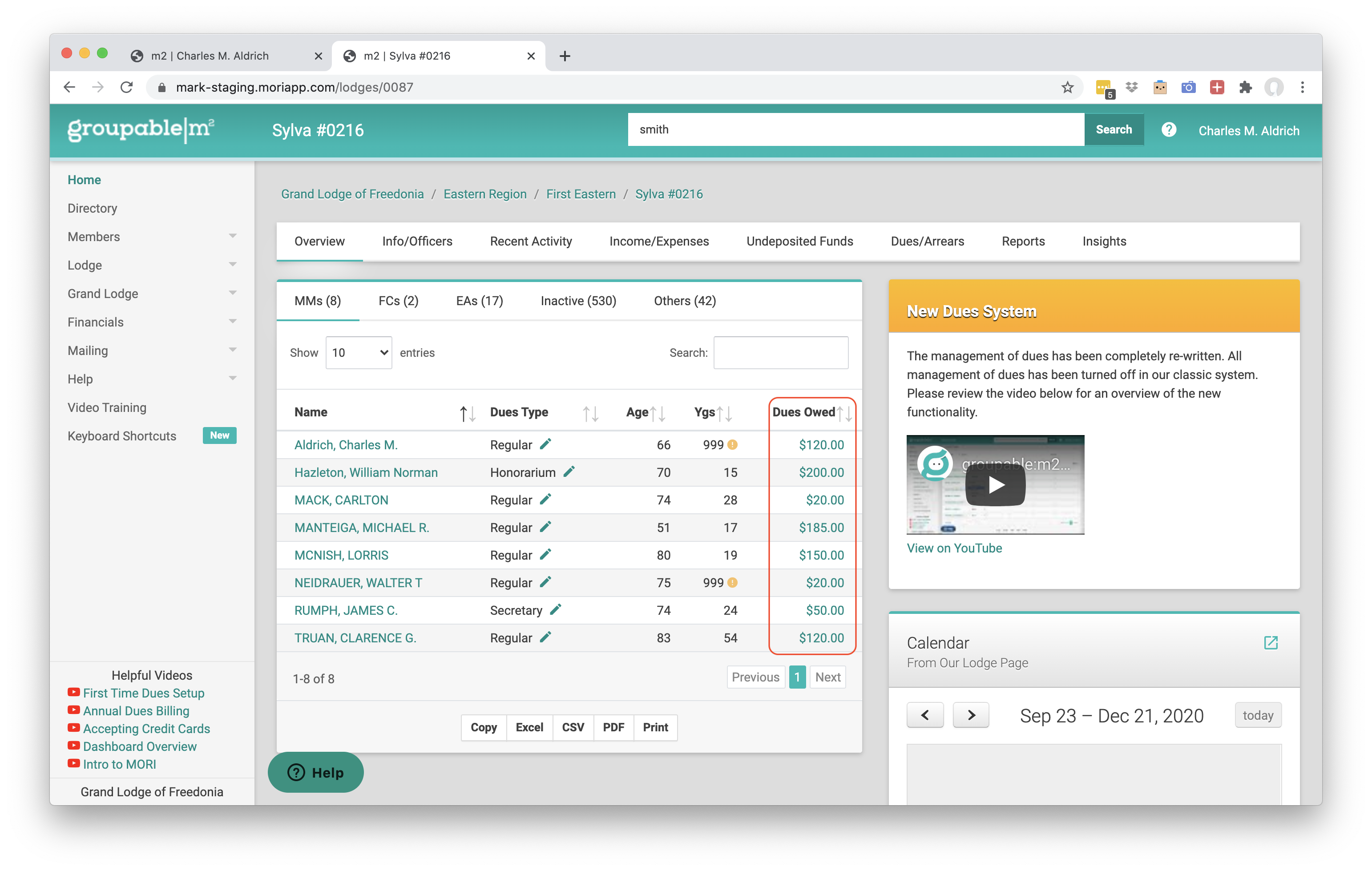Click the Search button in header
The height and width of the screenshot is (871, 1372).
1114,129
